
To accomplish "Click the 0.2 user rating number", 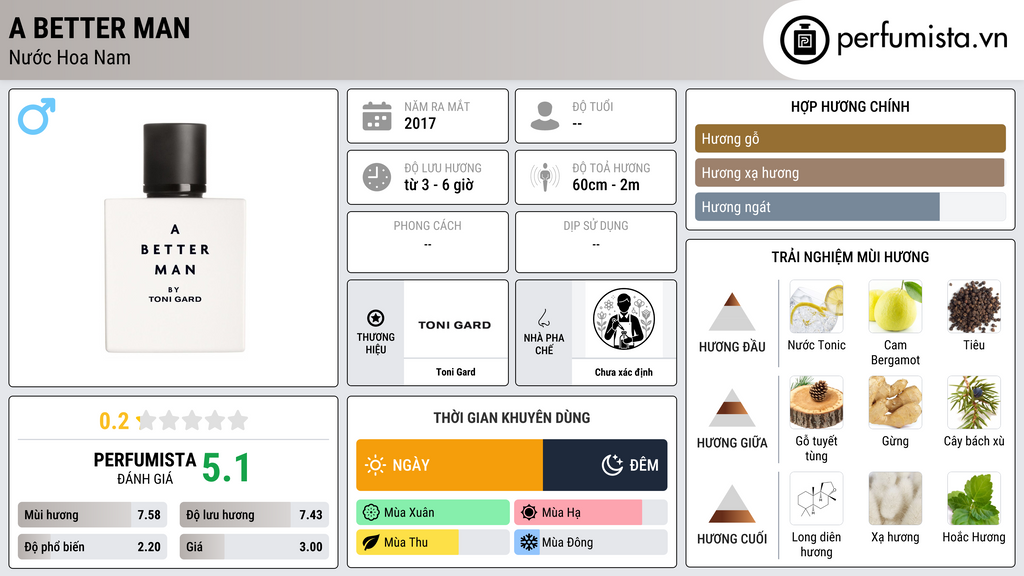I will [x=114, y=421].
